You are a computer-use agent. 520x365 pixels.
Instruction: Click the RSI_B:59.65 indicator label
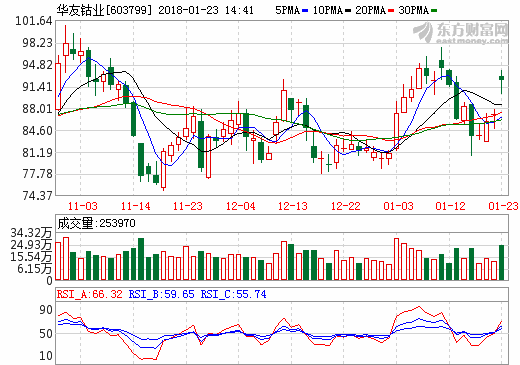point(161,294)
